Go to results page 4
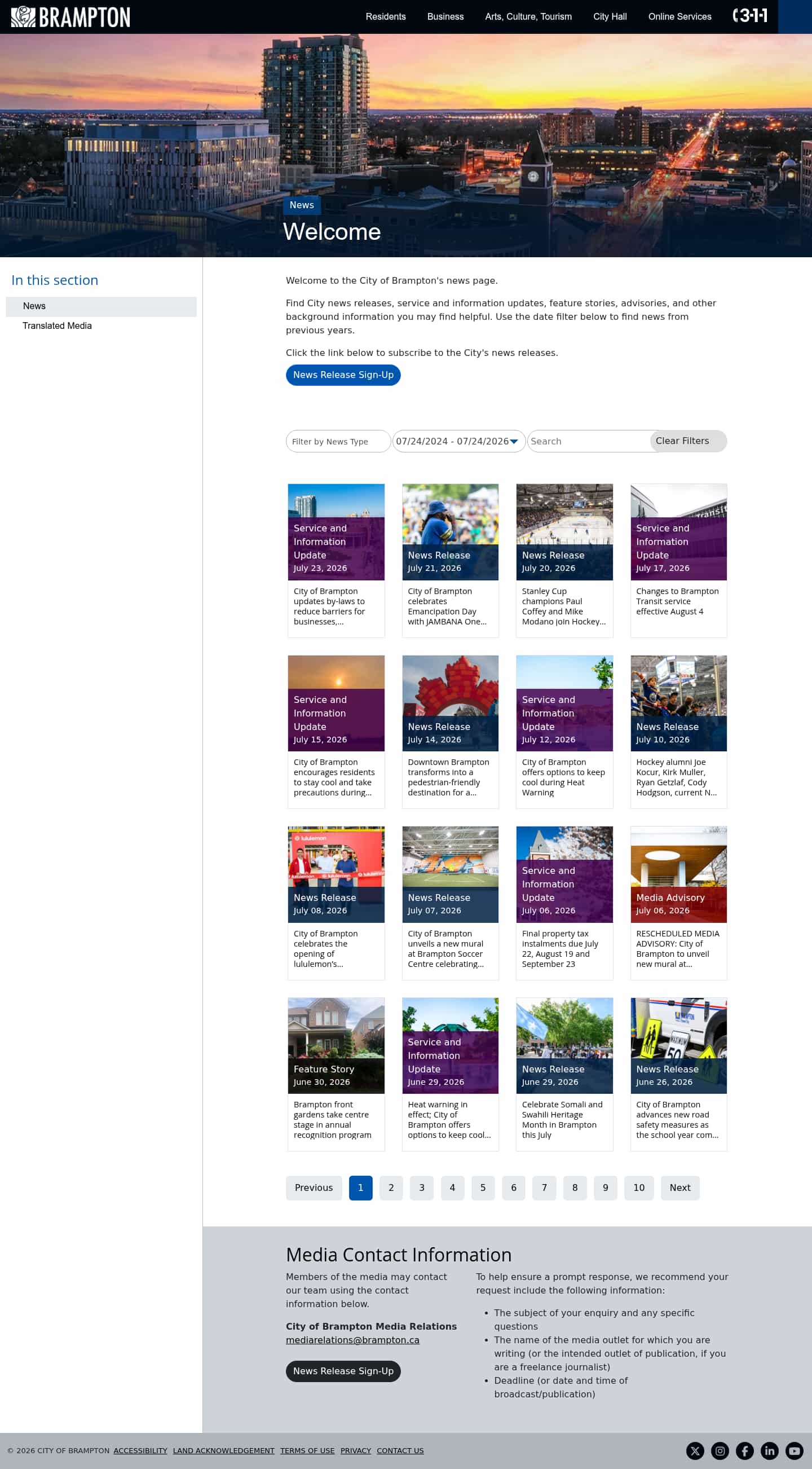The height and width of the screenshot is (1469, 812). (x=452, y=1187)
